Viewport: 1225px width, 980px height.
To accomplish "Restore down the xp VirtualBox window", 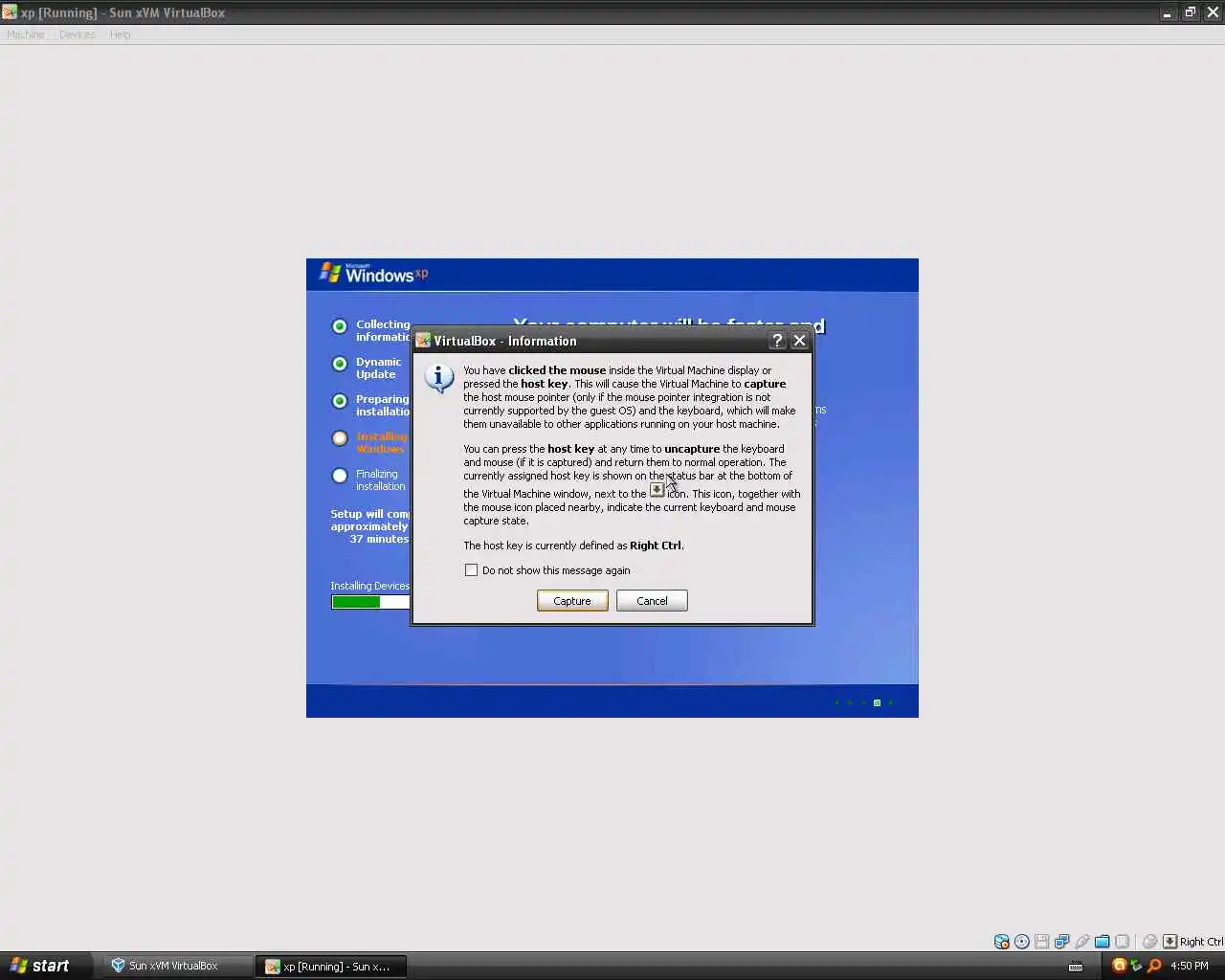I will (1190, 12).
